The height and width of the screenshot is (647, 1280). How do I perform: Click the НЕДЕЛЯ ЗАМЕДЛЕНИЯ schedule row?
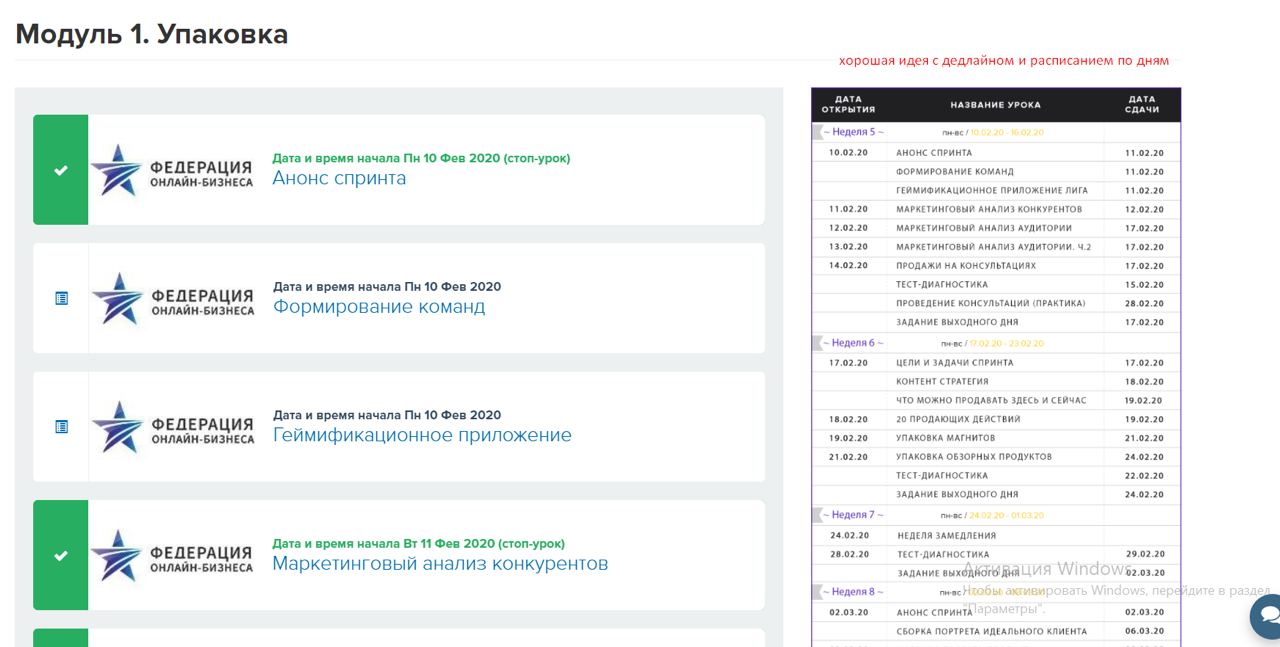996,535
